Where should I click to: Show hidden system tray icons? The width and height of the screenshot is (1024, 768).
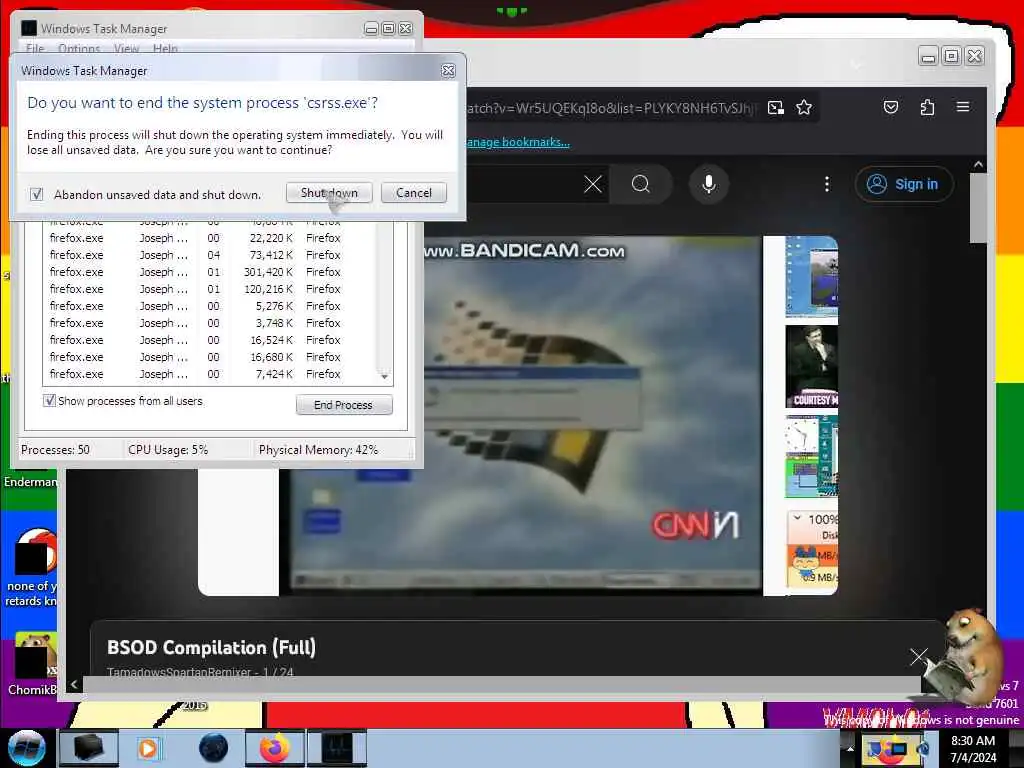tap(850, 748)
